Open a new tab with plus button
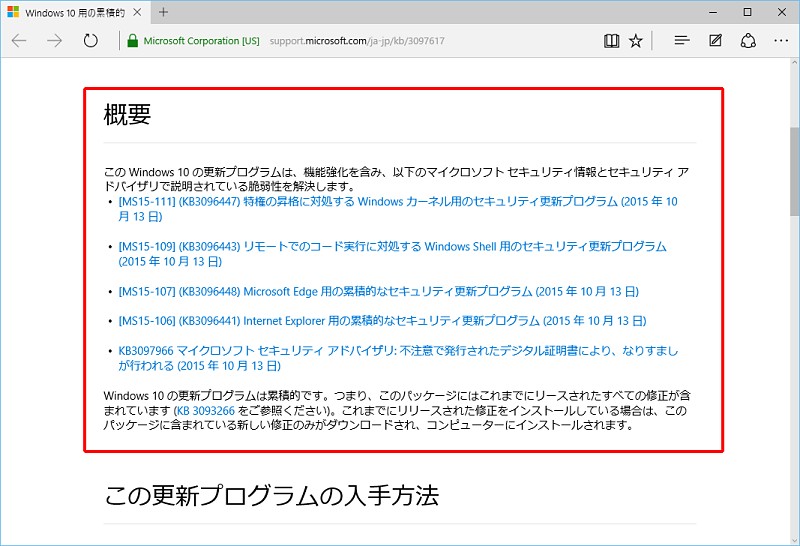The image size is (800, 546). [x=163, y=12]
